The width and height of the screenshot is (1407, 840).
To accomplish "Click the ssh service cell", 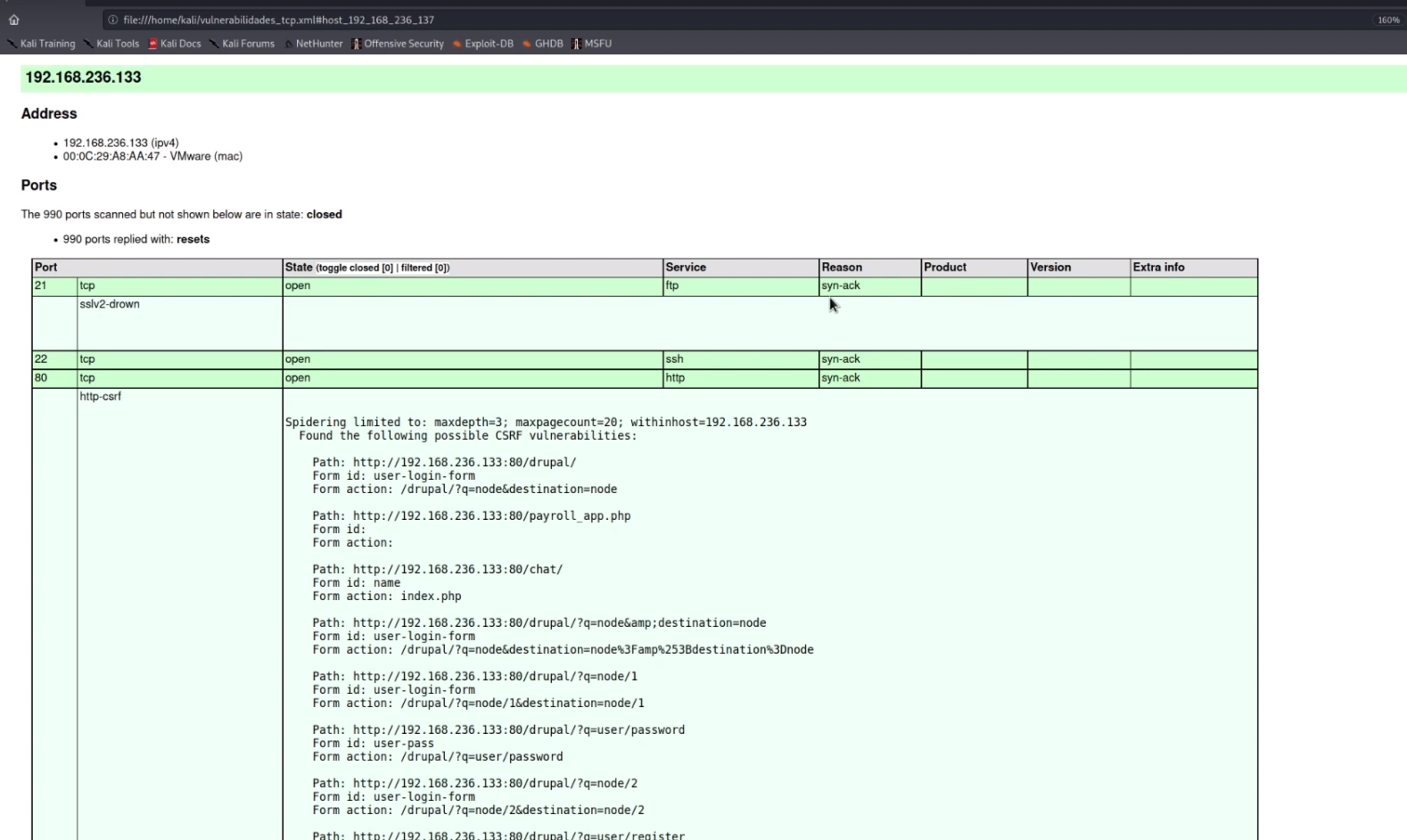I will point(741,359).
